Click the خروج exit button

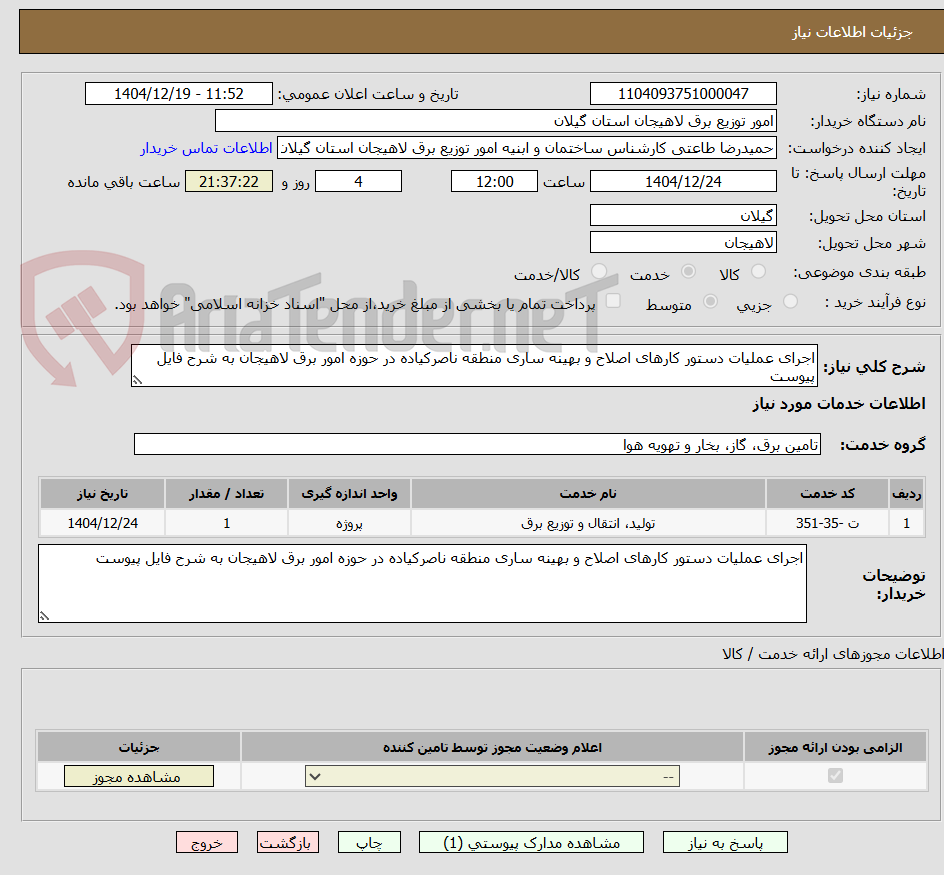[206, 842]
